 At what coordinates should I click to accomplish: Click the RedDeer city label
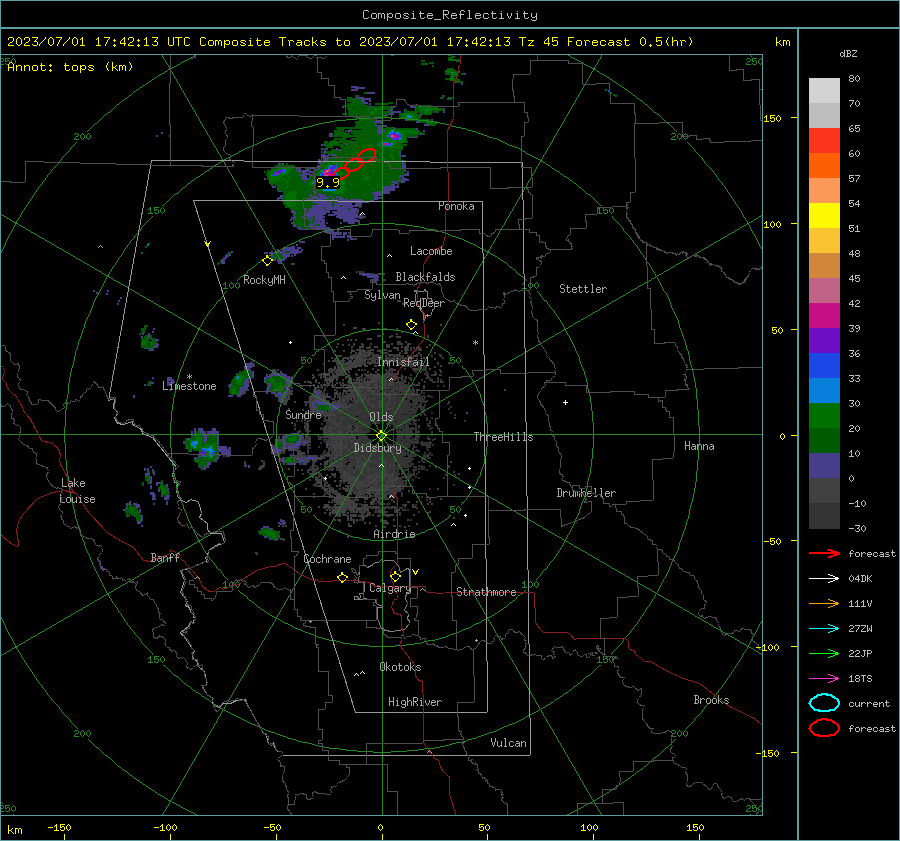(x=424, y=303)
